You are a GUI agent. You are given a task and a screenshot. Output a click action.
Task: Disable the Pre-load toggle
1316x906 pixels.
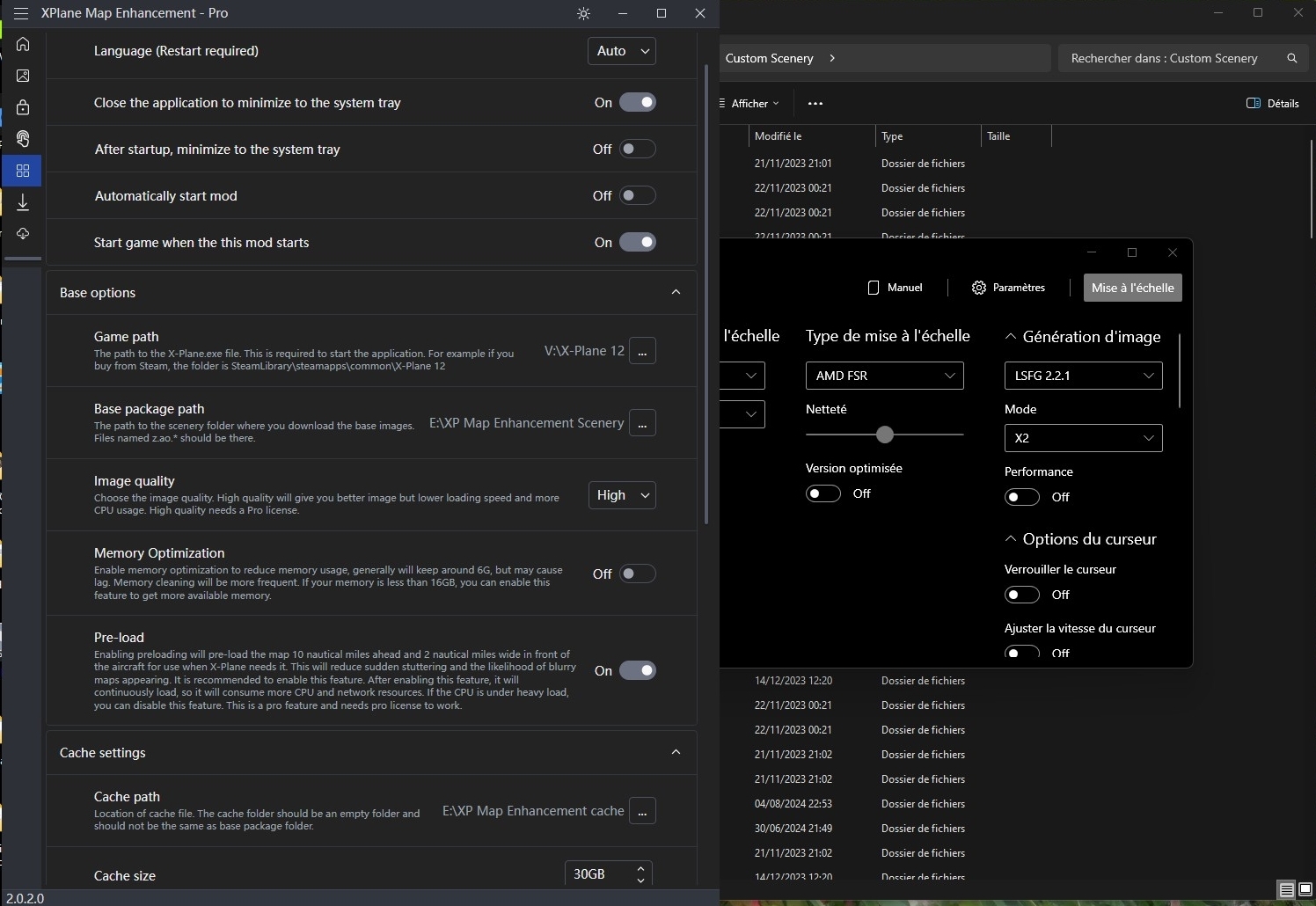(x=637, y=670)
